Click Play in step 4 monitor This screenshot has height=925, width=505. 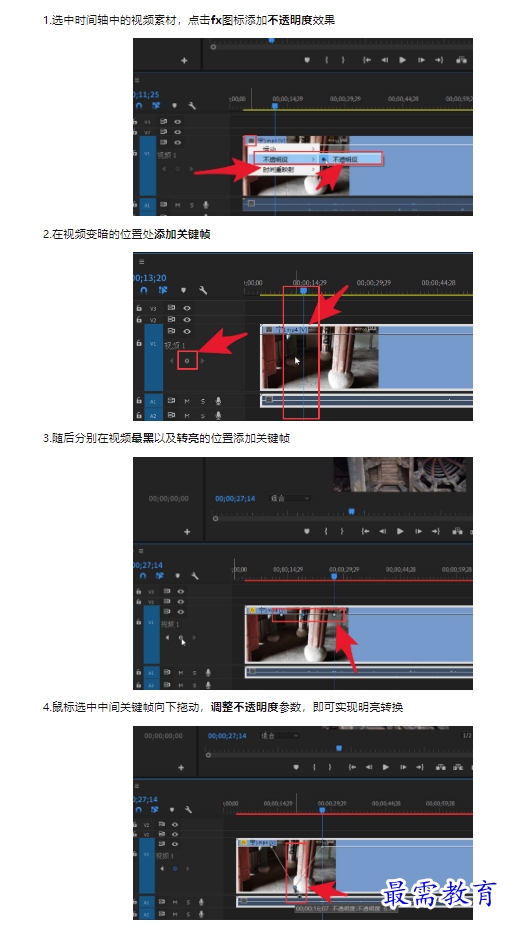(x=385, y=767)
